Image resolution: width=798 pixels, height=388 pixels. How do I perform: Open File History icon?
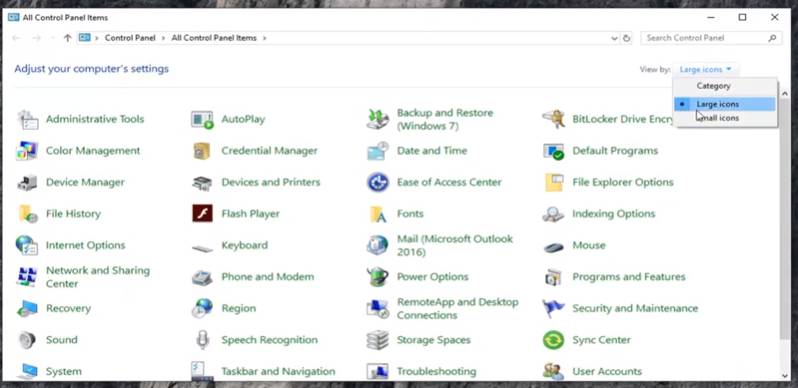click(27, 214)
